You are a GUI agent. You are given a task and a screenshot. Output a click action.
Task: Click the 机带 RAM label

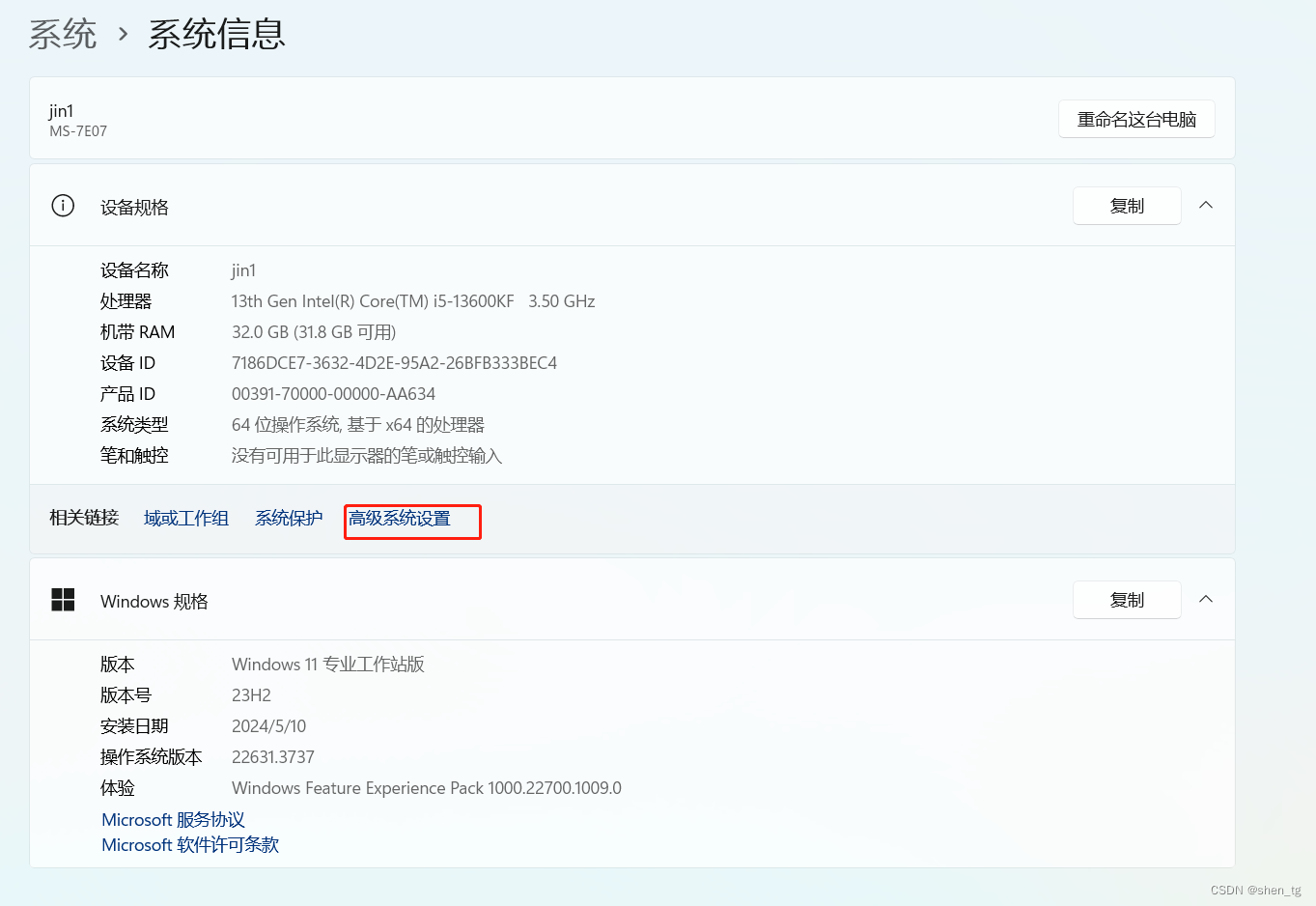(138, 332)
